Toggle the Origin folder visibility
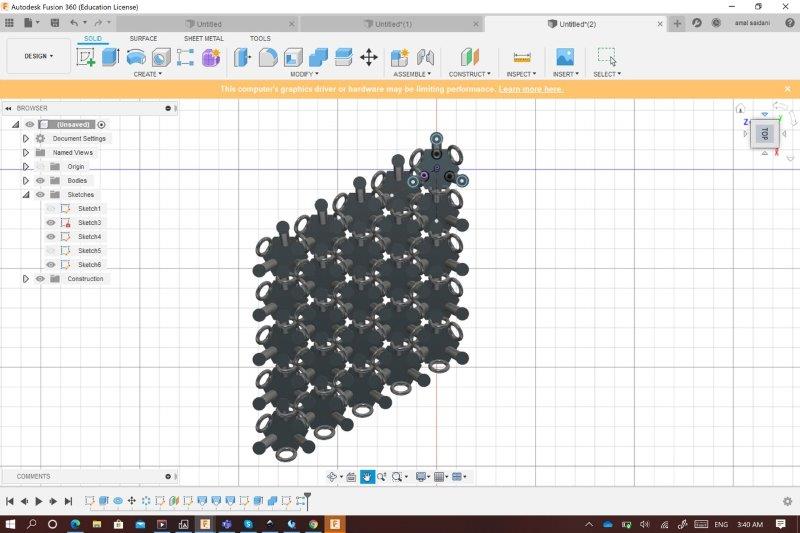The width and height of the screenshot is (800, 533). [x=40, y=166]
